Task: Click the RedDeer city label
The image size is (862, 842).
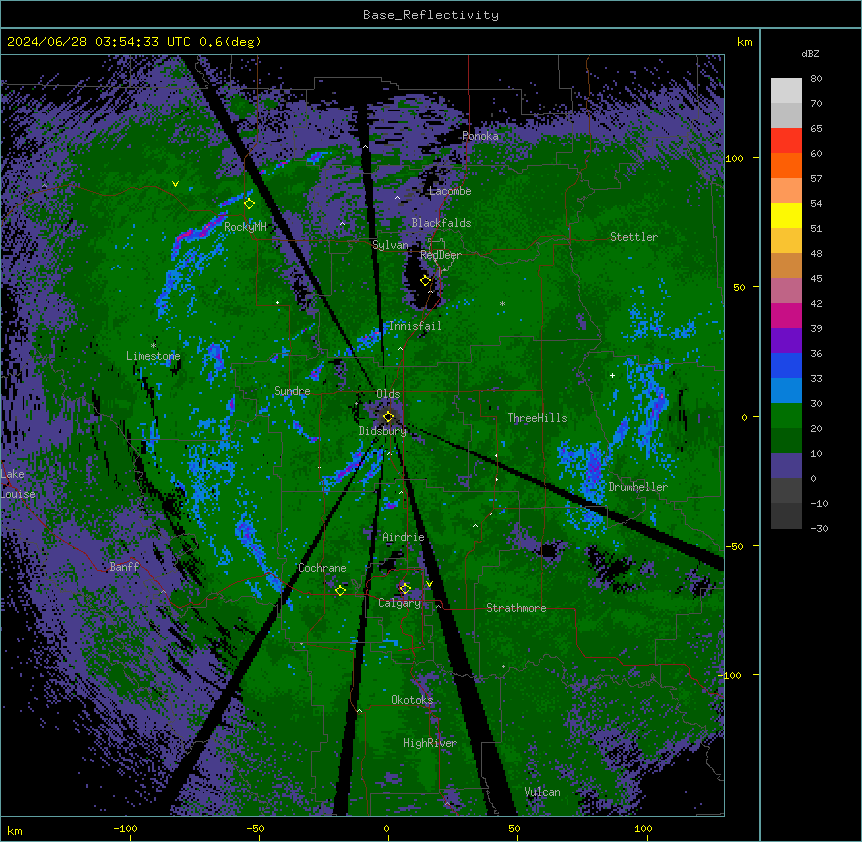Action: coord(441,255)
